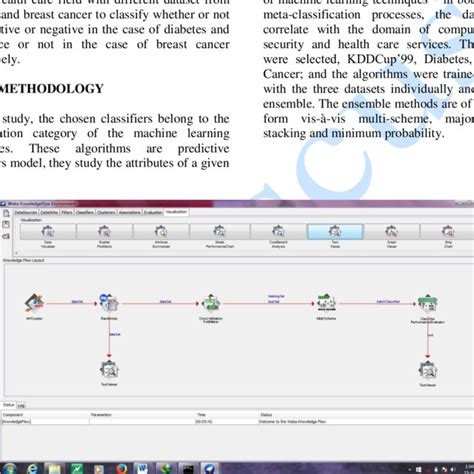Open File Explorer from the taskbar
The image size is (474, 474).
coord(55,468)
